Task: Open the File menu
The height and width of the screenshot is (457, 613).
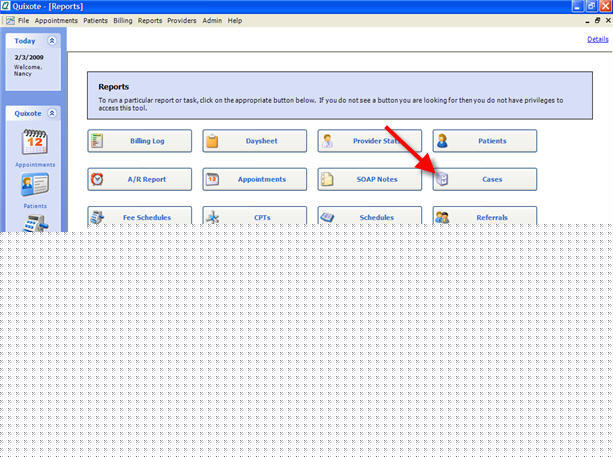Action: 23,20
